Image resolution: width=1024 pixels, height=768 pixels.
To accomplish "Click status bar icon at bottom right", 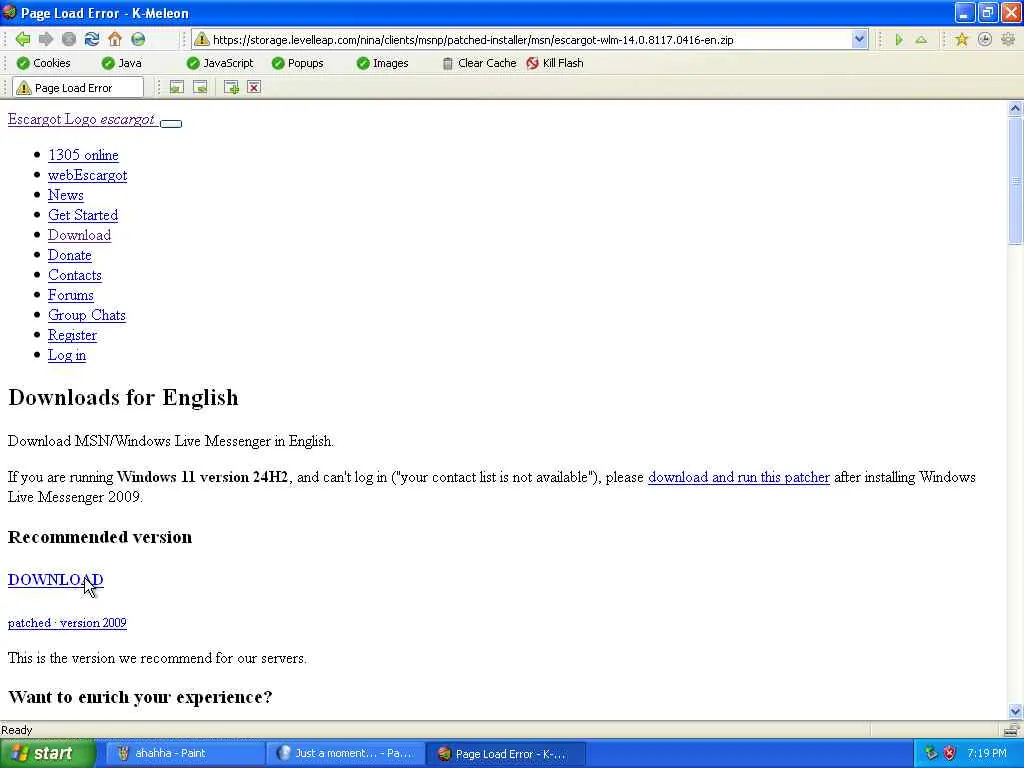I will [x=1011, y=729].
